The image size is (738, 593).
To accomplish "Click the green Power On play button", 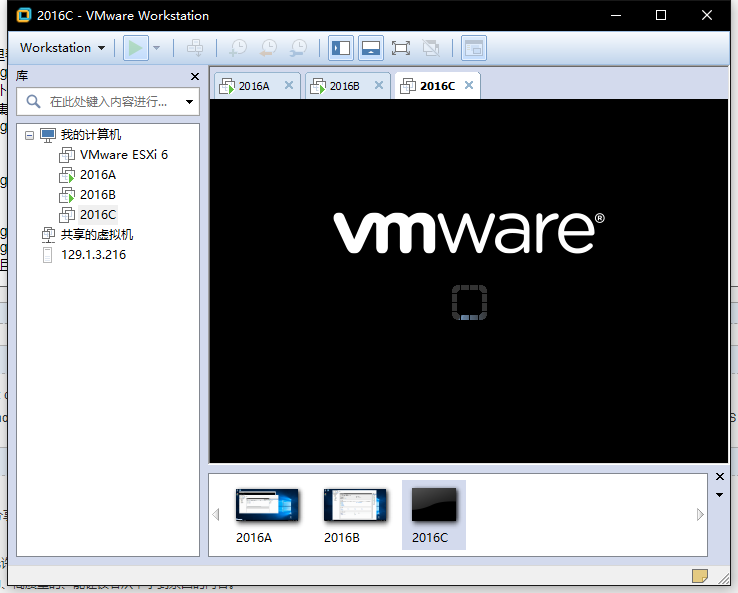I will click(x=134, y=48).
